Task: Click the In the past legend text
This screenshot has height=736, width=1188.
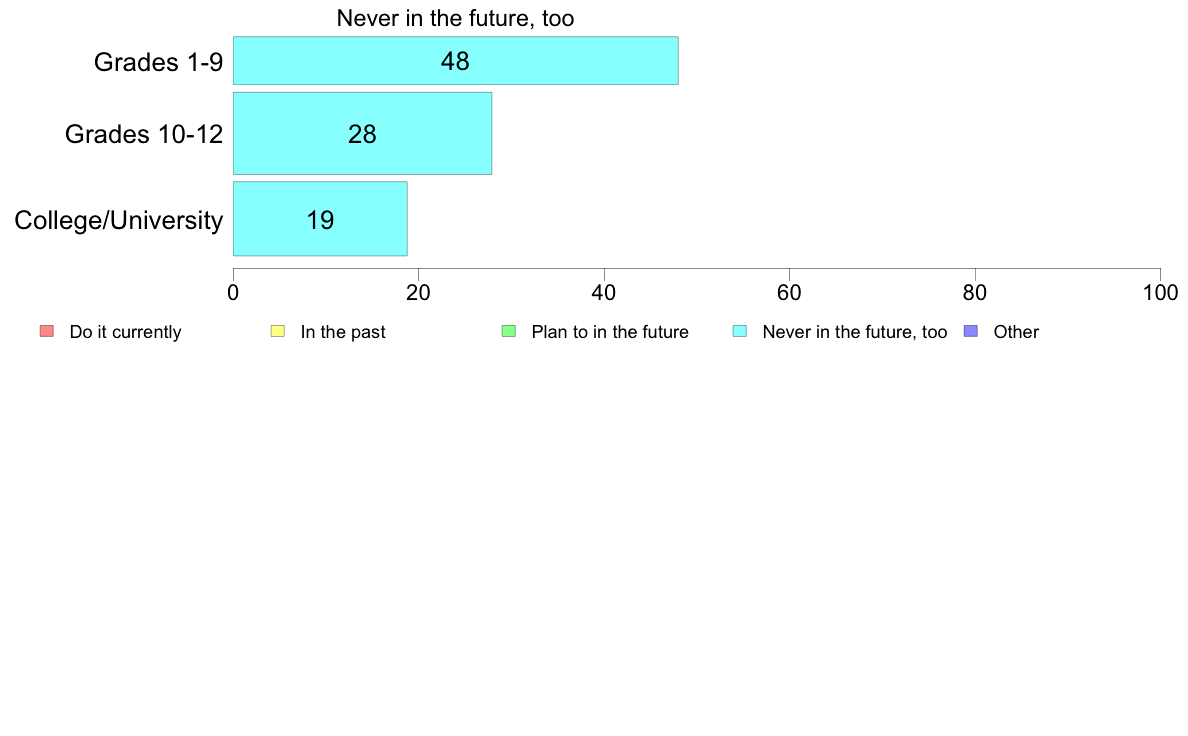Action: (343, 332)
